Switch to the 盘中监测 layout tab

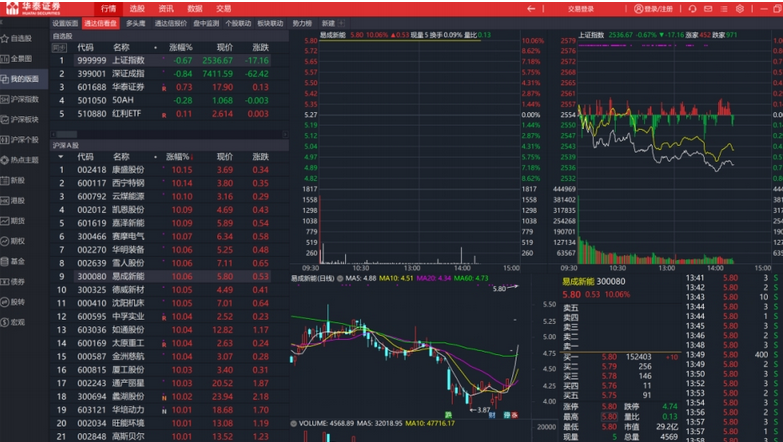(206, 23)
